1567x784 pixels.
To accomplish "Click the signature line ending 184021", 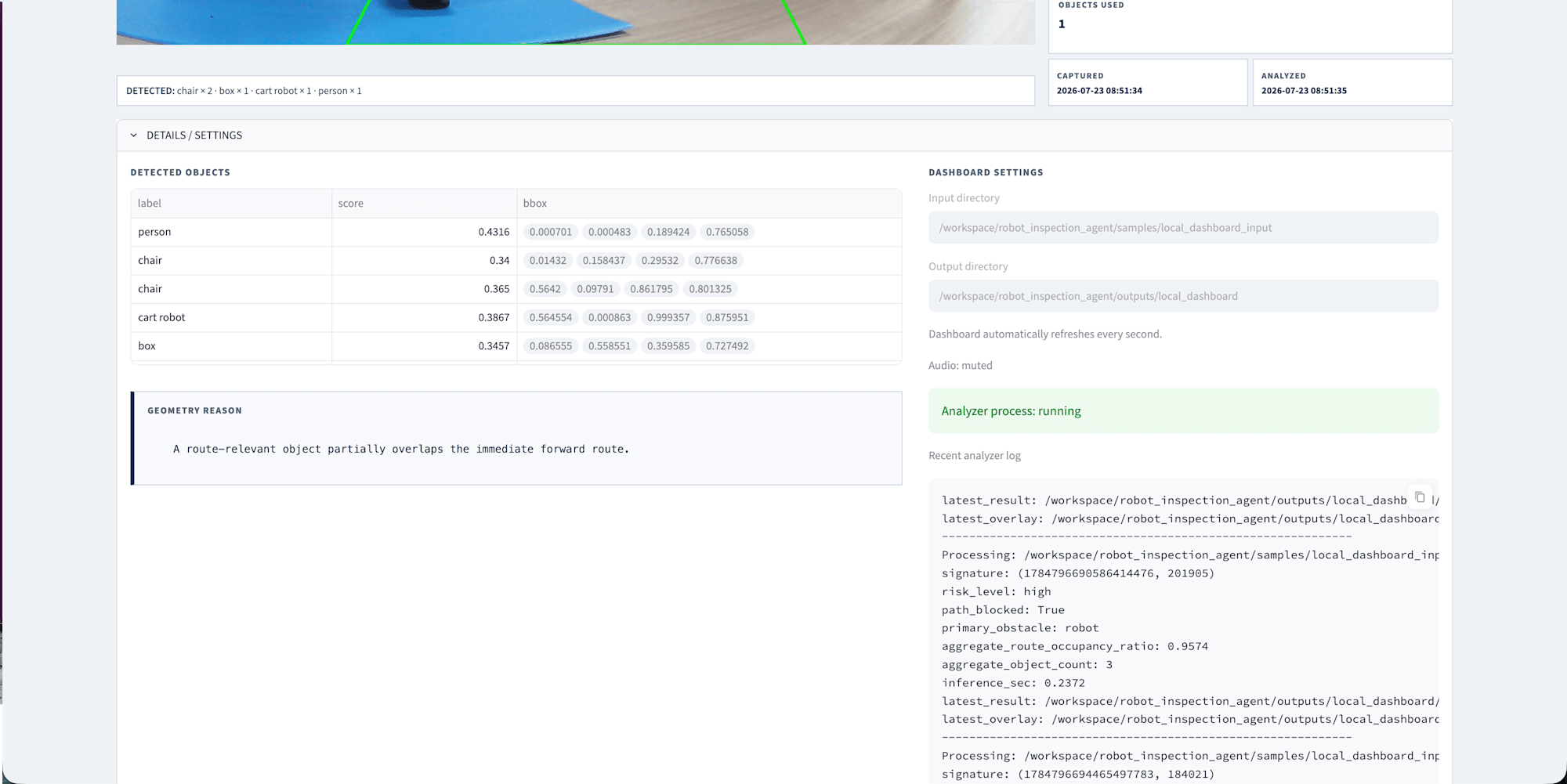I will [1078, 775].
